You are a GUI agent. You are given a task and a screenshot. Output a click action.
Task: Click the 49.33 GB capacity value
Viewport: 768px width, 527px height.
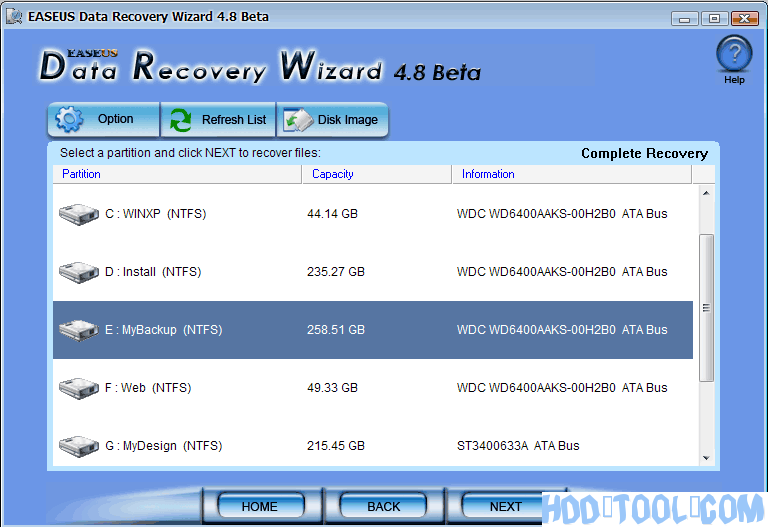(332, 388)
